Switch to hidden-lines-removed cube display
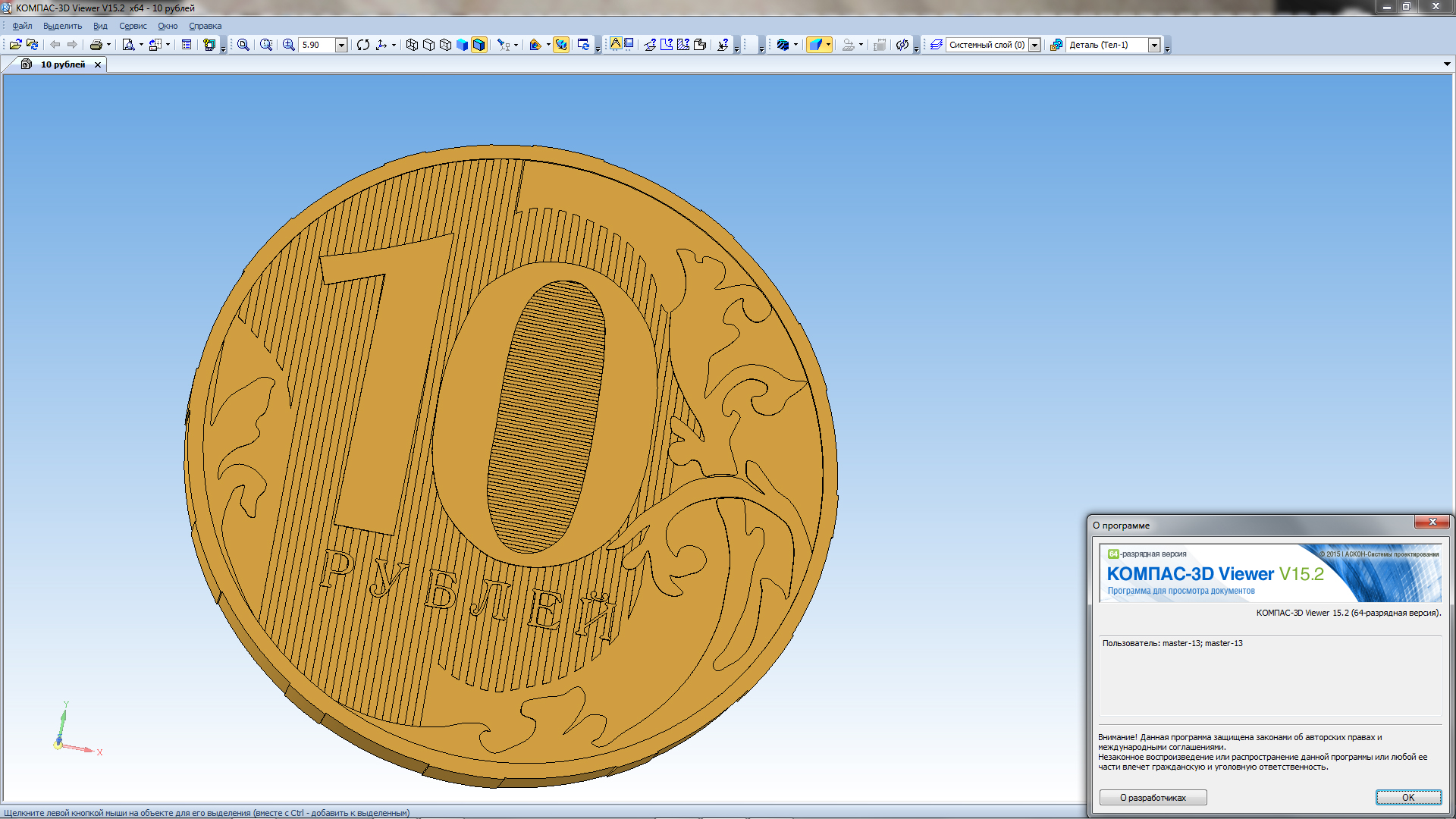Viewport: 1456px width, 819px height. [428, 45]
